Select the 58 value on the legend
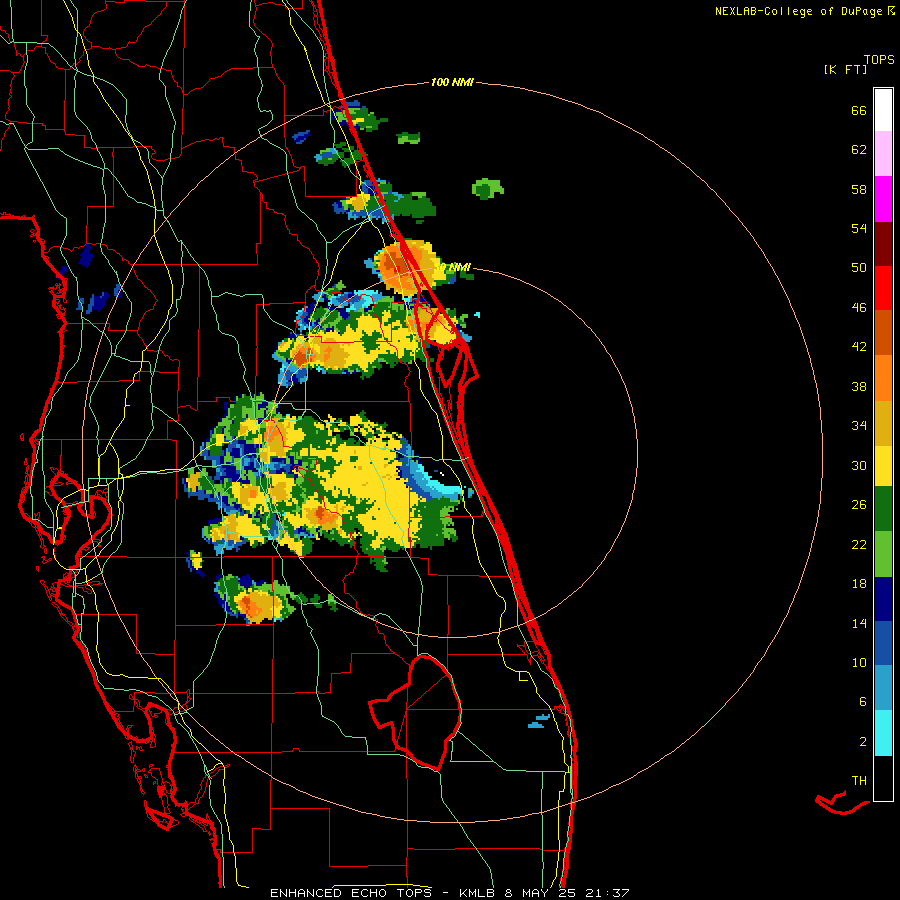This screenshot has height=900, width=900. click(859, 189)
